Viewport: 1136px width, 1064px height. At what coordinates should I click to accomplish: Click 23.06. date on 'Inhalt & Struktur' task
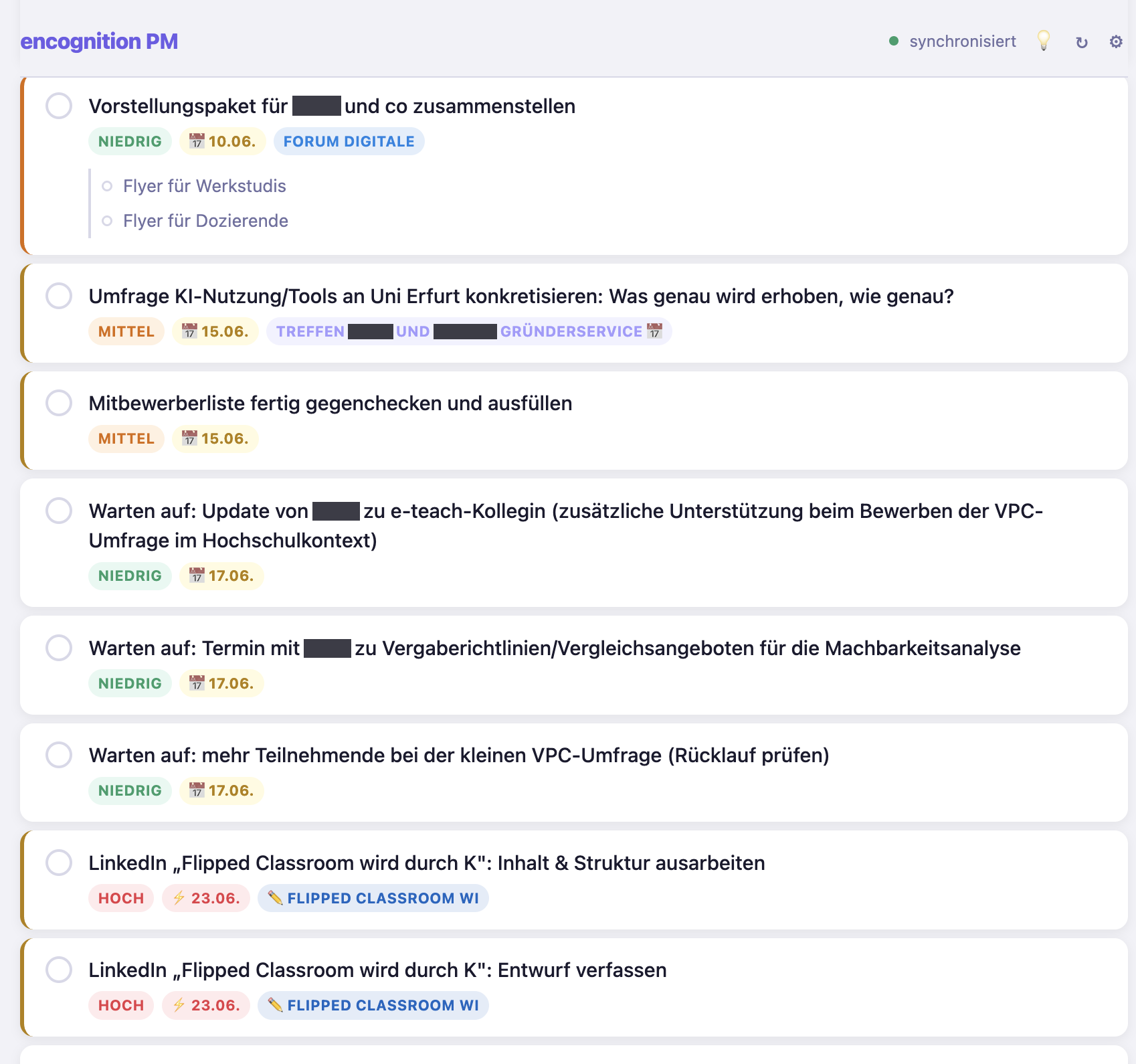pos(206,898)
